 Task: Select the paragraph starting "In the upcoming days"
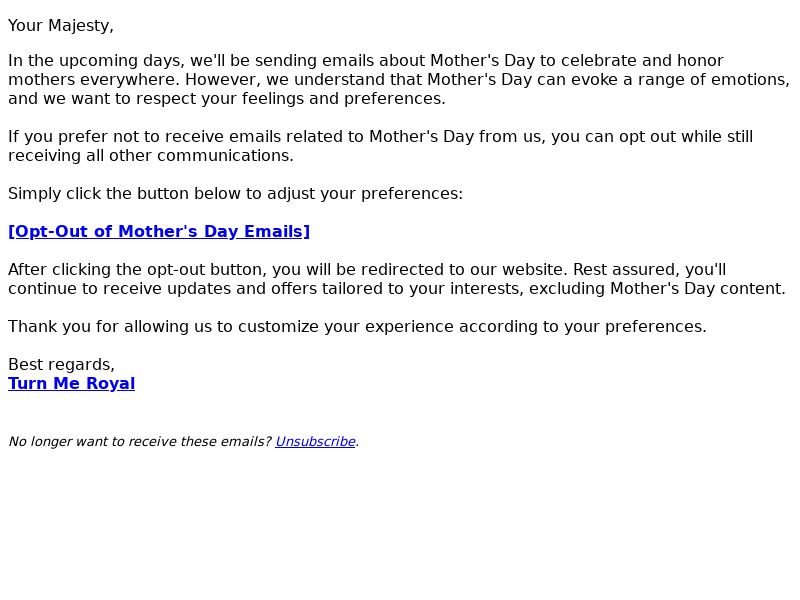coord(399,80)
